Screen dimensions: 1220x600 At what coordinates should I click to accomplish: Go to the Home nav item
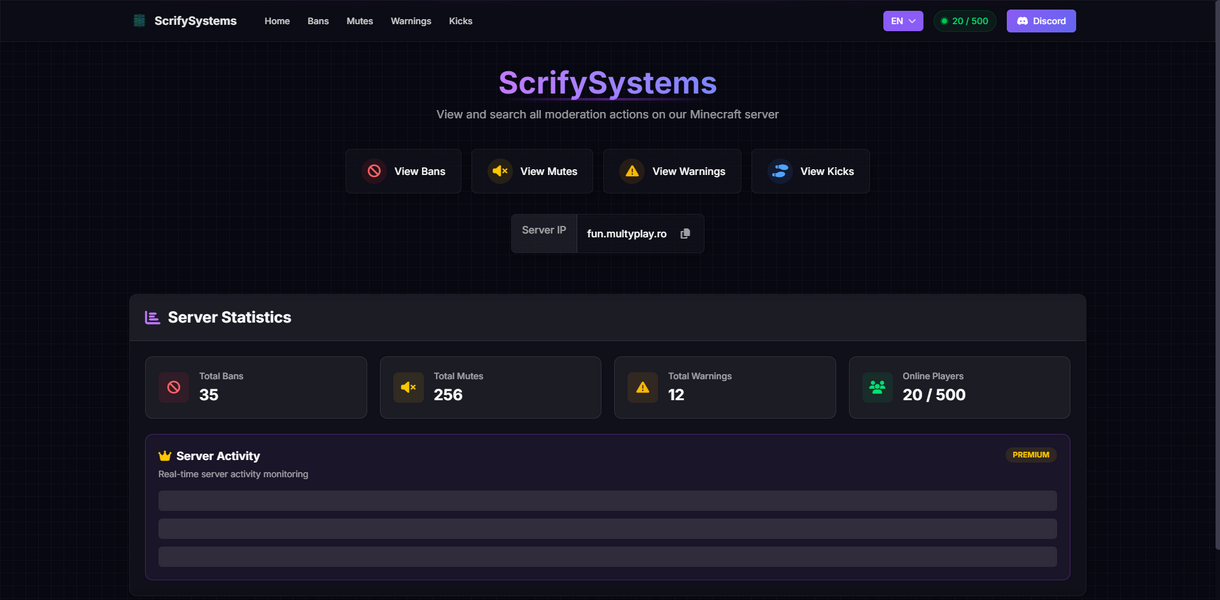click(x=277, y=21)
